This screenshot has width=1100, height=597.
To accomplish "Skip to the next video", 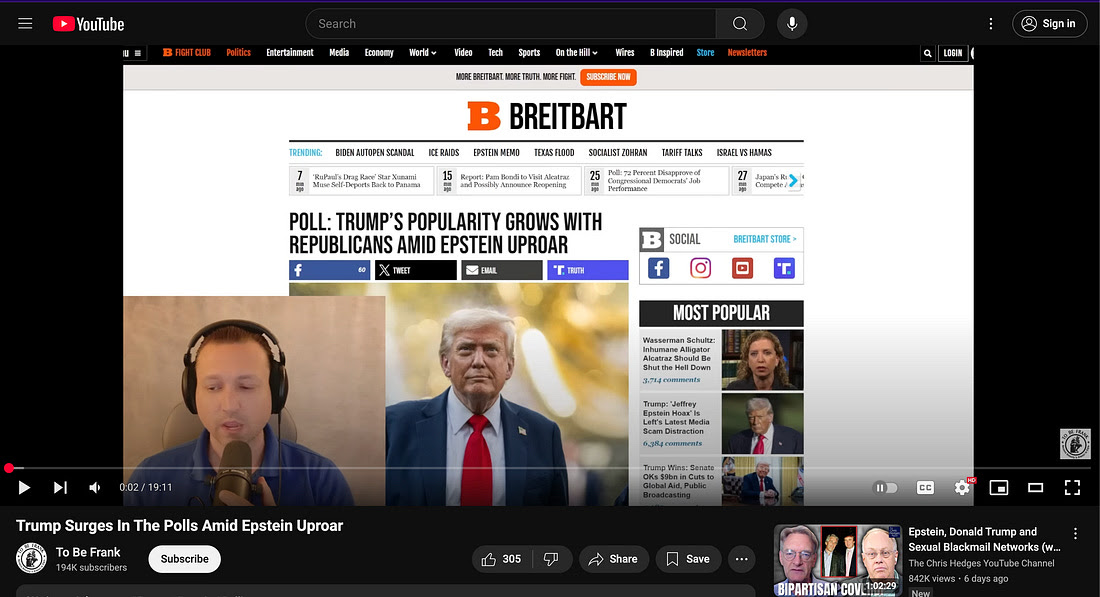I will (60, 488).
